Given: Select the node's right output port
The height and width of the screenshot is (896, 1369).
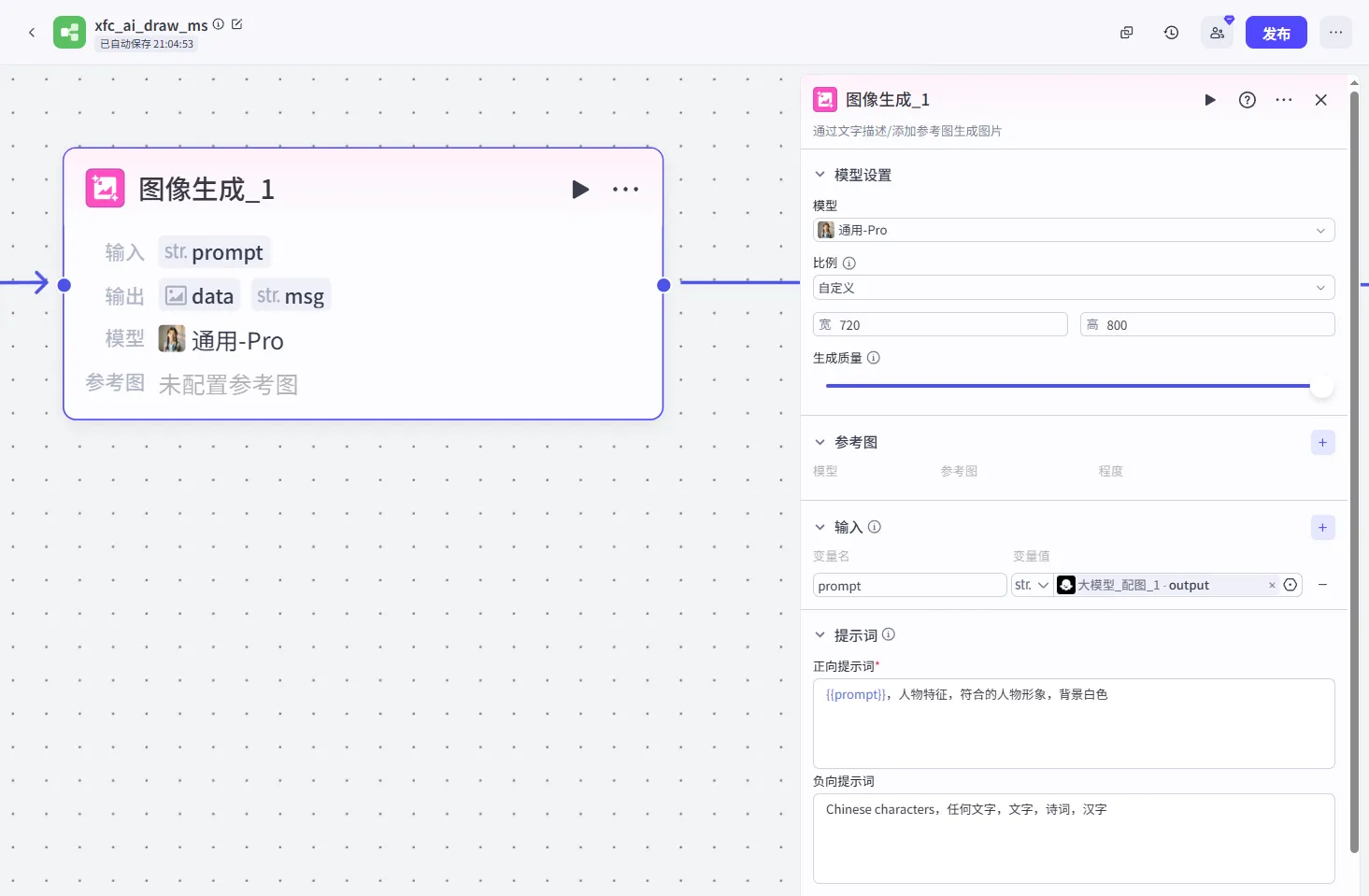Looking at the screenshot, I should point(663,285).
